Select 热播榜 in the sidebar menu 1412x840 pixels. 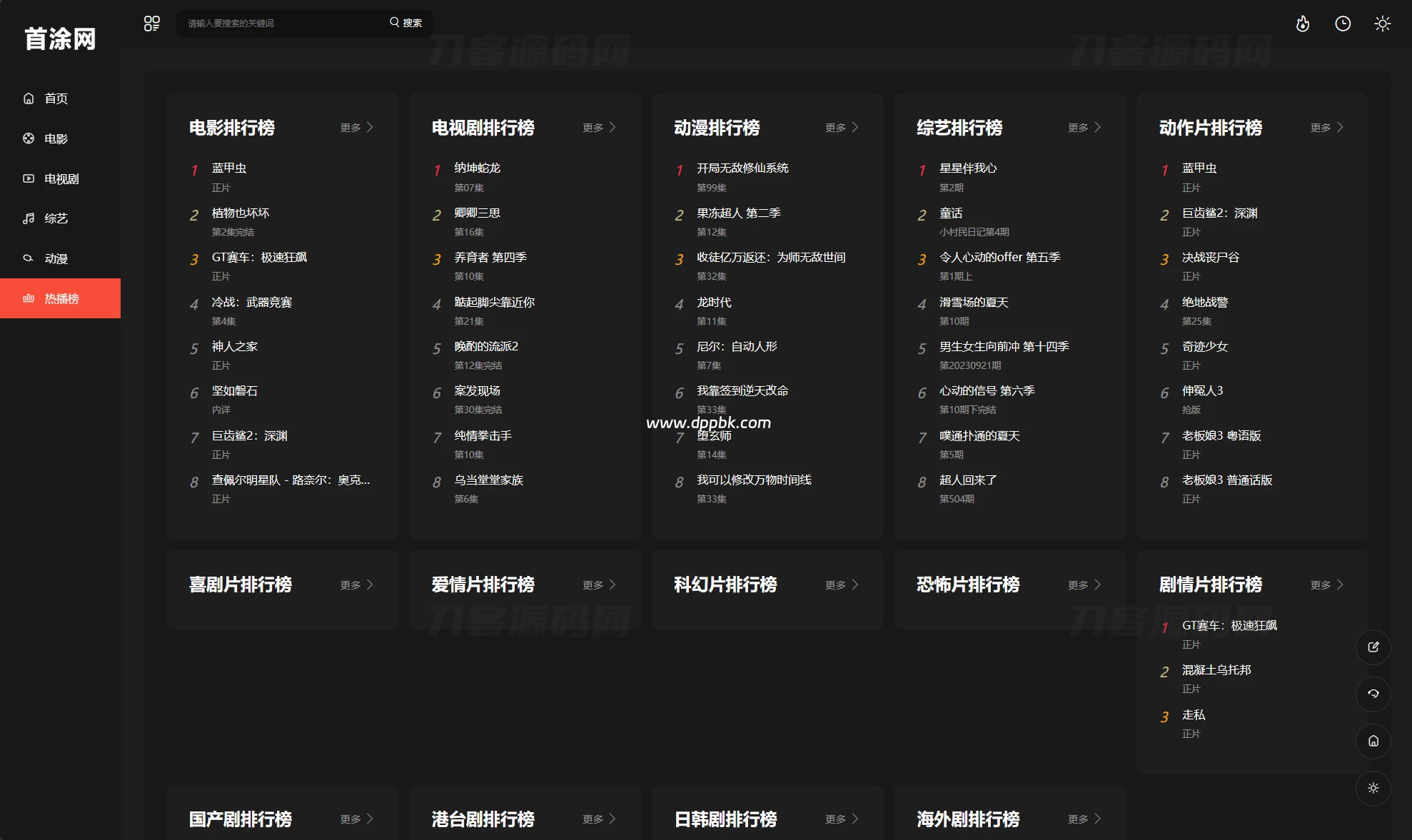(60, 298)
